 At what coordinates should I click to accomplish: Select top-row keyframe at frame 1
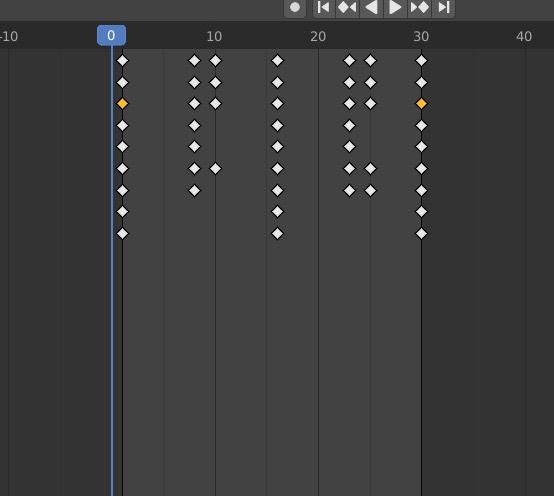point(122,60)
